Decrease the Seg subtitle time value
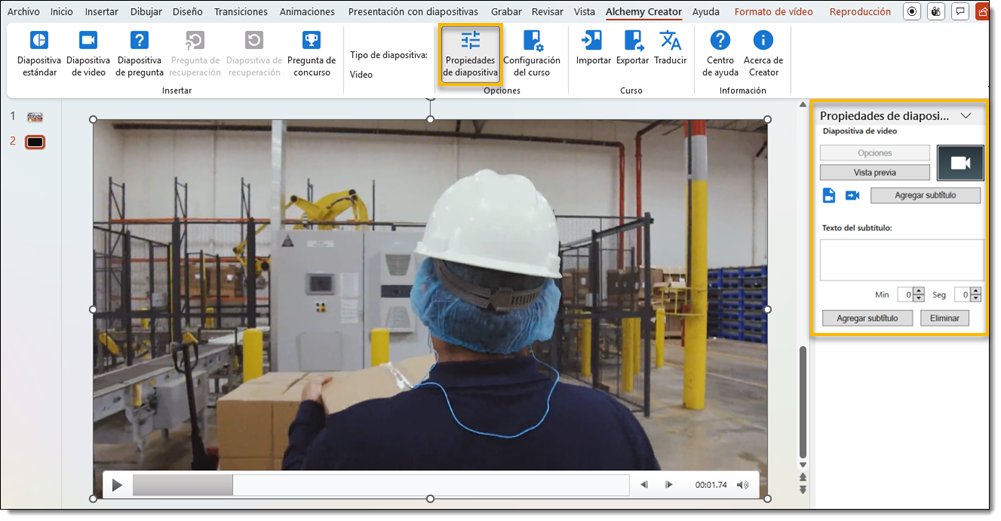This screenshot has height=521, width=1001. tap(976, 298)
